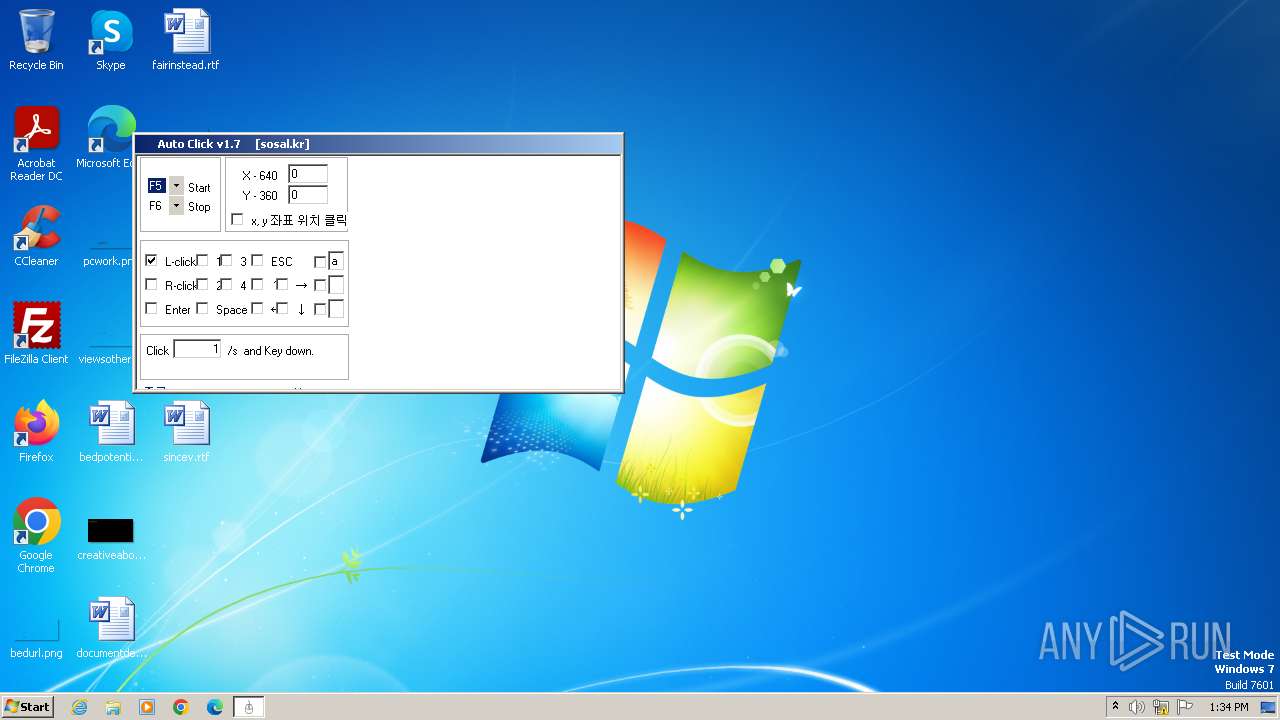Launch CCleaner from the desktop
This screenshot has width=1280, height=720.
click(36, 236)
